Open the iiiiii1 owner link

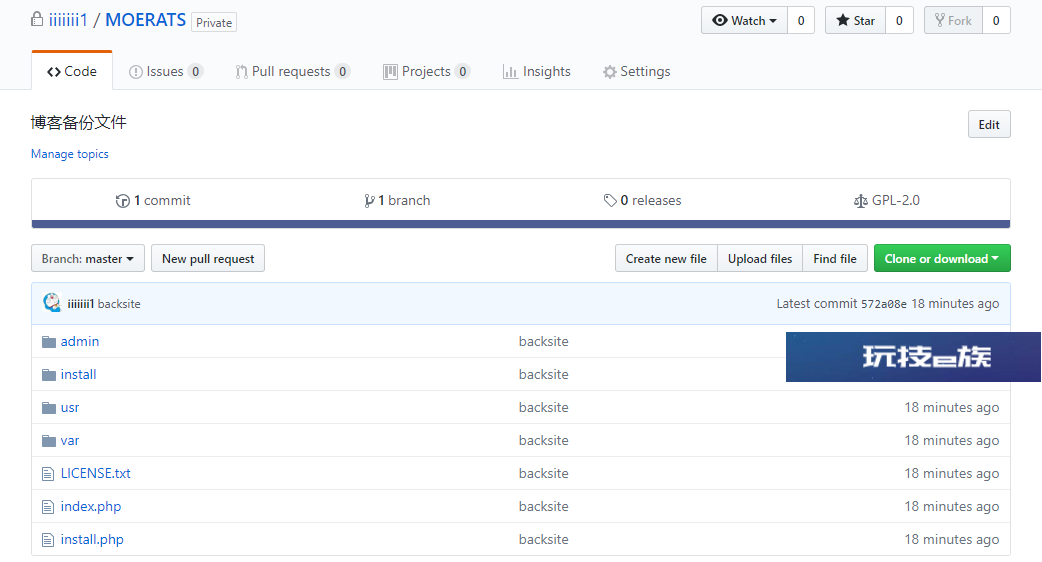(x=68, y=20)
